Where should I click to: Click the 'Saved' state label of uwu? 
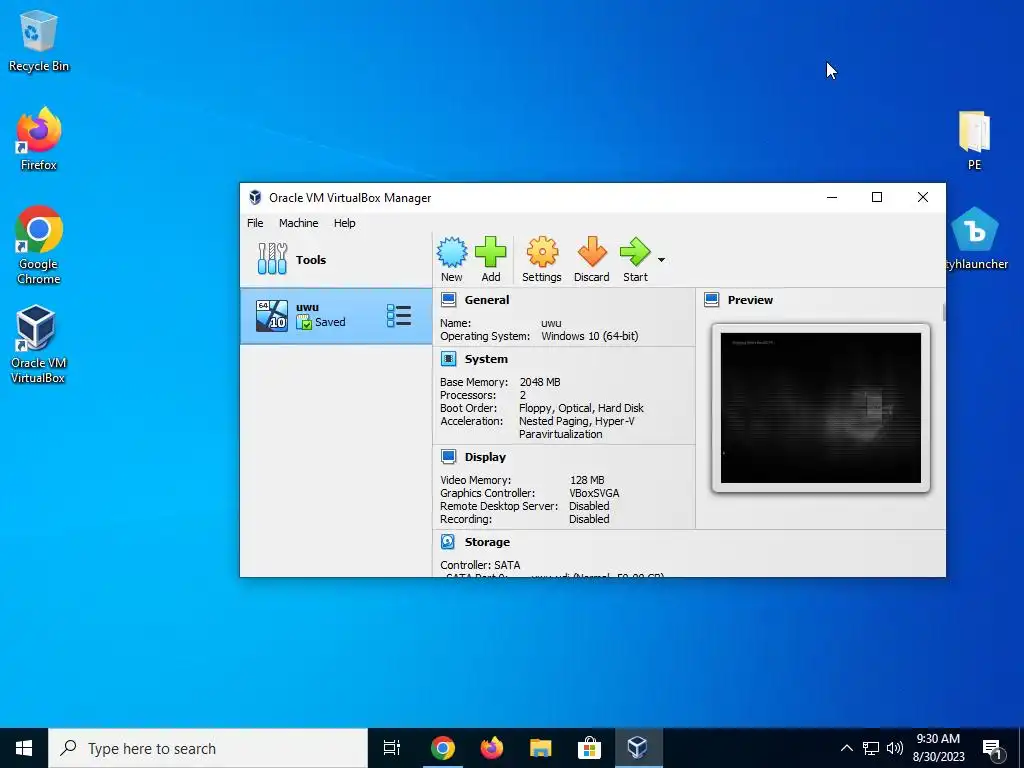click(330, 322)
